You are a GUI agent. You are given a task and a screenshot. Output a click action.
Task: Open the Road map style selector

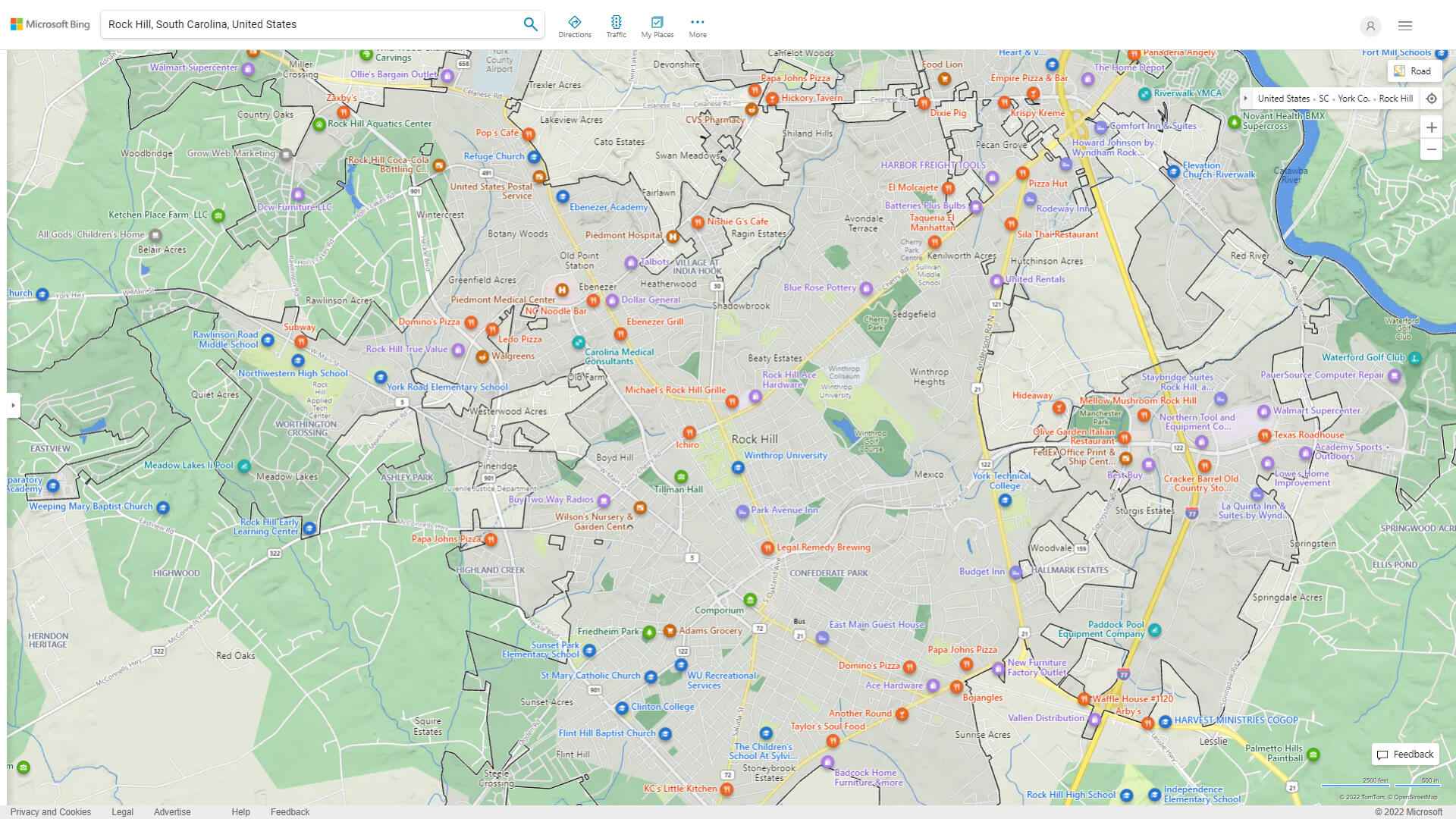(x=1414, y=71)
